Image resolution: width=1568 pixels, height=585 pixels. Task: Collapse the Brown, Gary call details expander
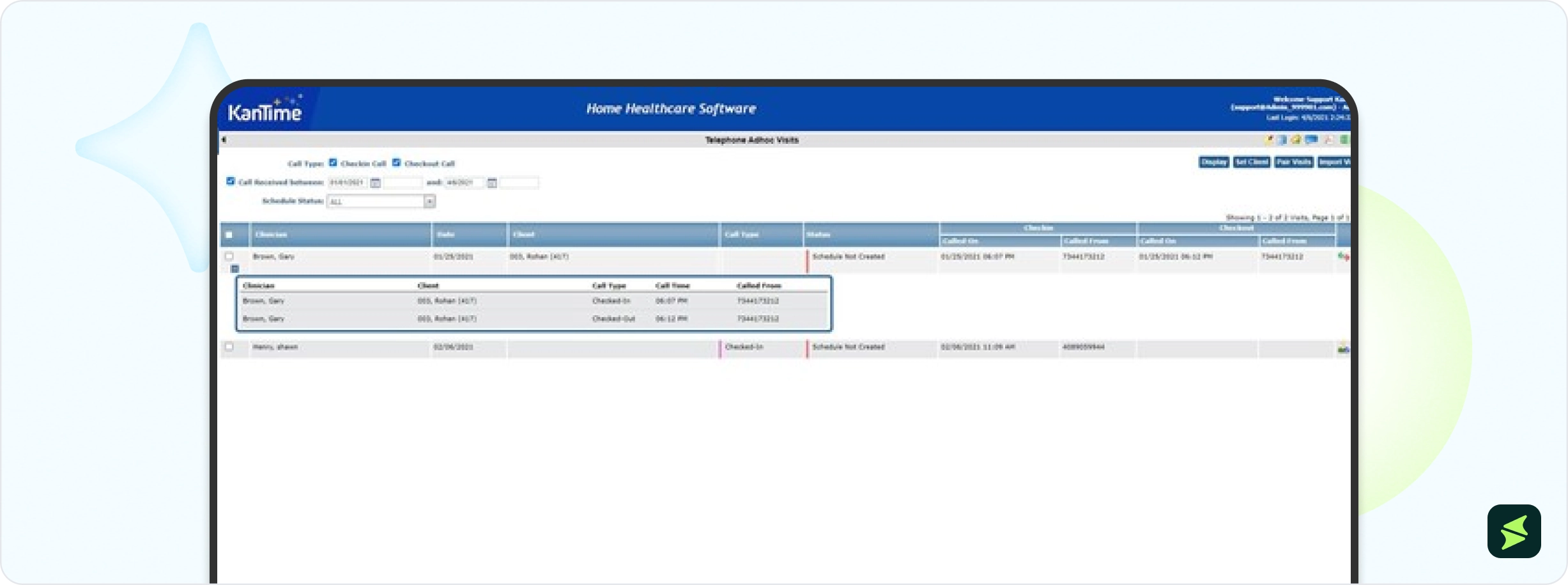pyautogui.click(x=234, y=269)
